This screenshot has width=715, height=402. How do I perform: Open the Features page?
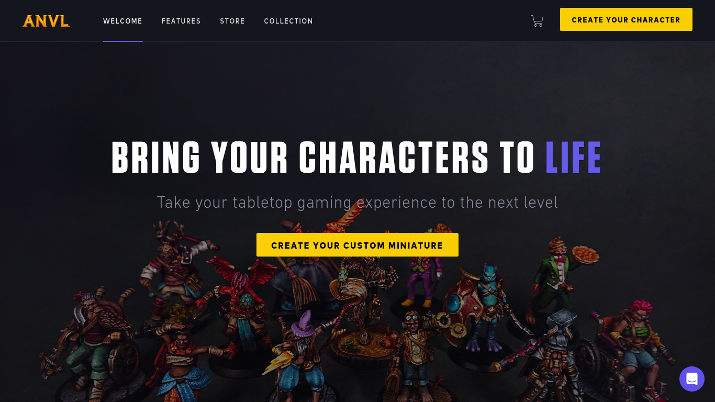181,21
